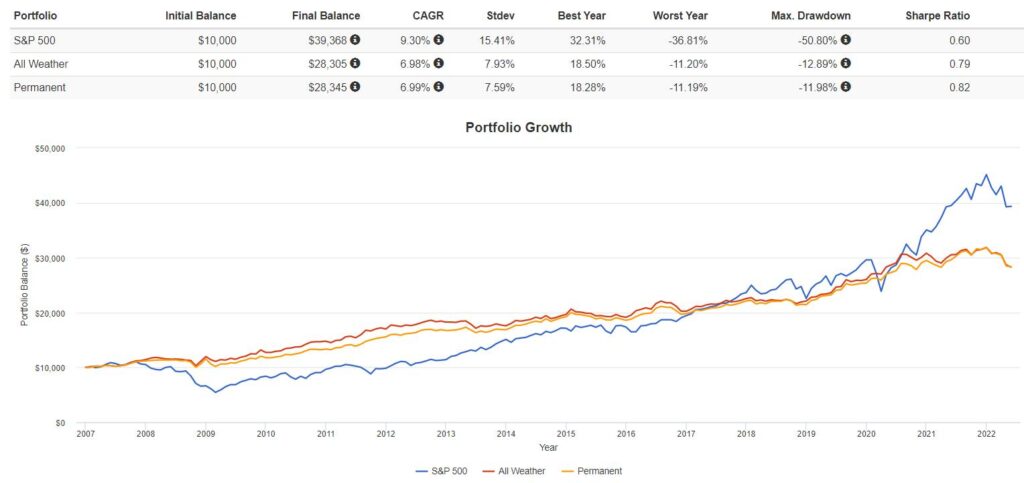Click the Worst Year column header
The width and height of the screenshot is (1024, 483).
680,16
